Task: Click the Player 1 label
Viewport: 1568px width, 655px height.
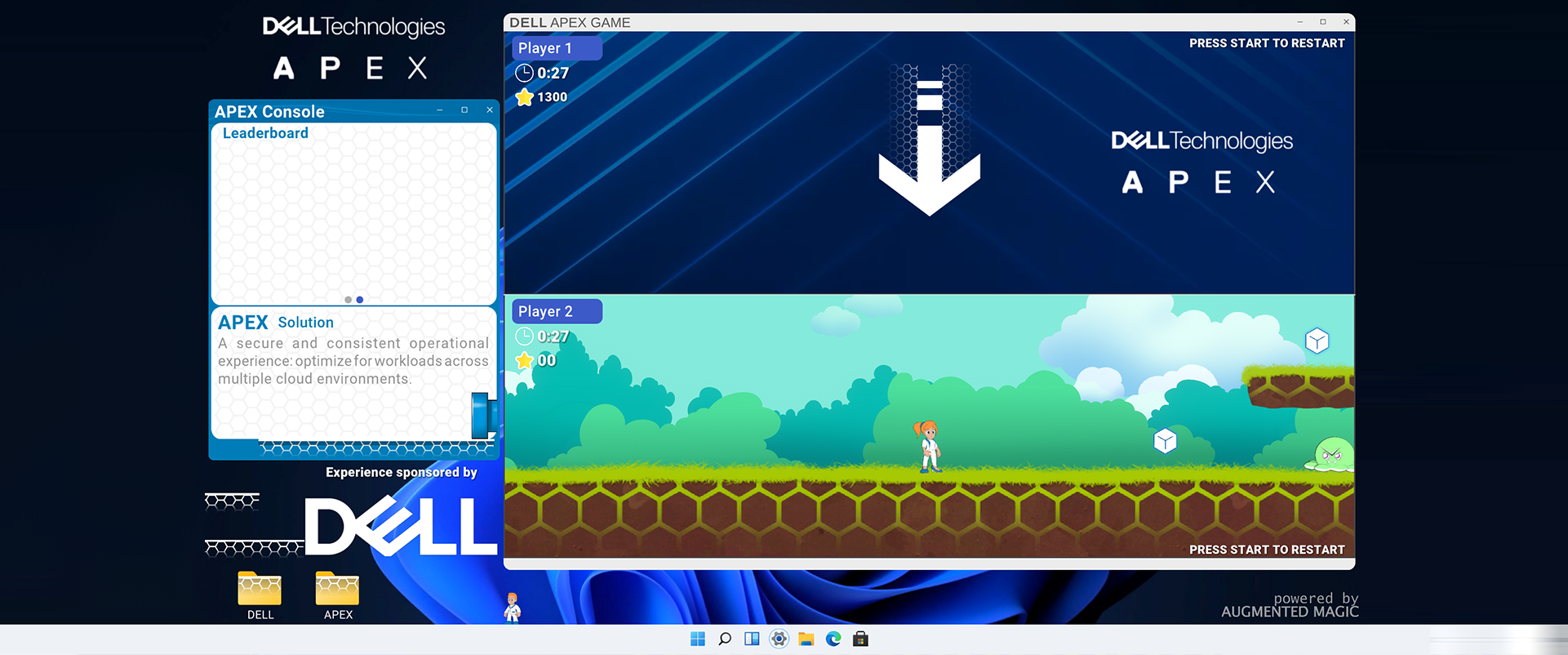Action: click(557, 48)
